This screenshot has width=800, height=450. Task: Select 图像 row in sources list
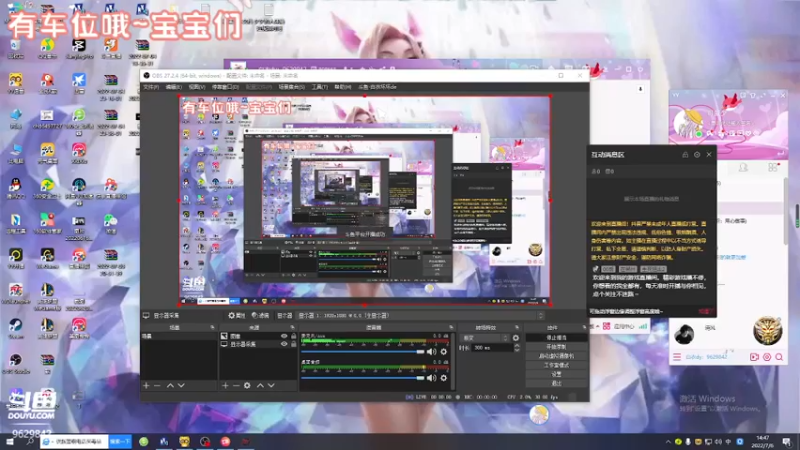point(258,336)
